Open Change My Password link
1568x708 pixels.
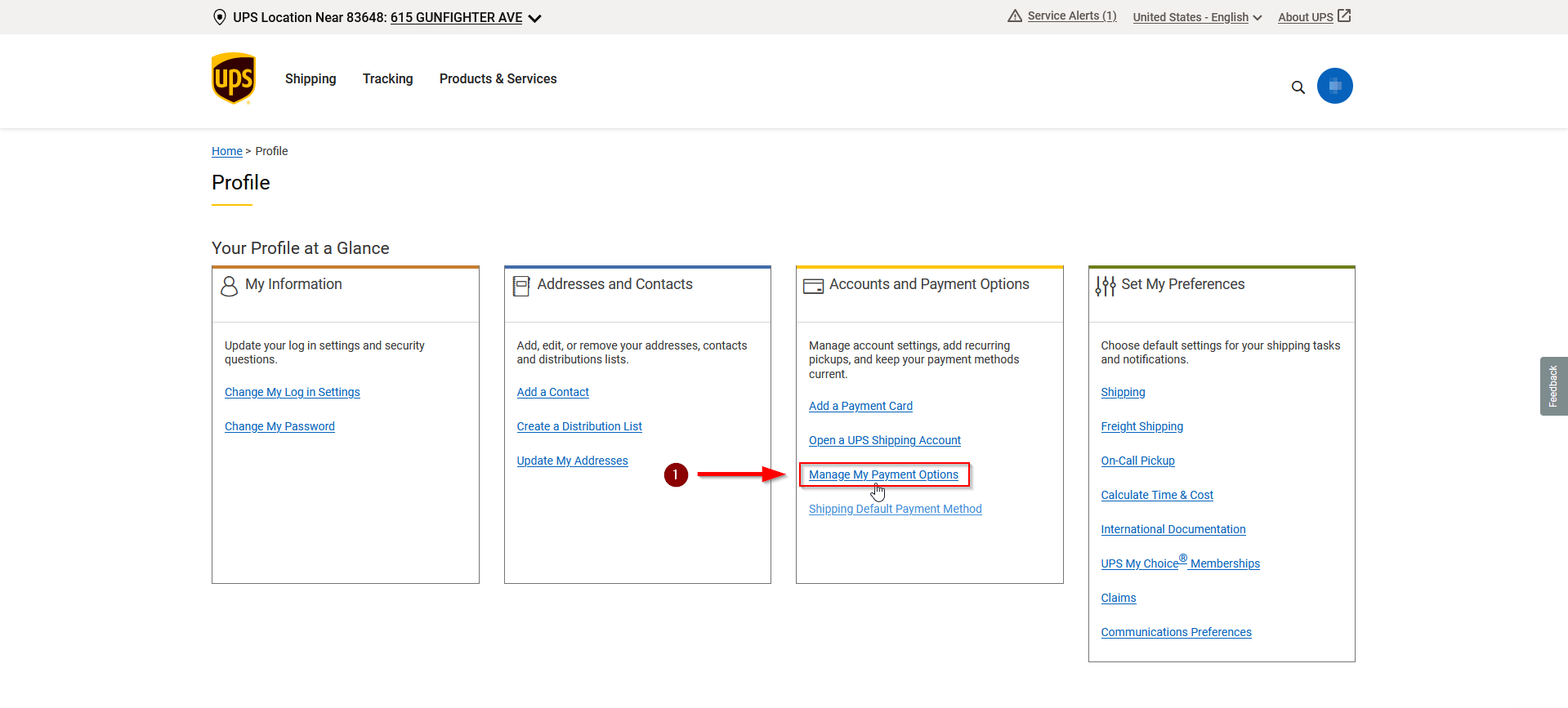point(279,426)
